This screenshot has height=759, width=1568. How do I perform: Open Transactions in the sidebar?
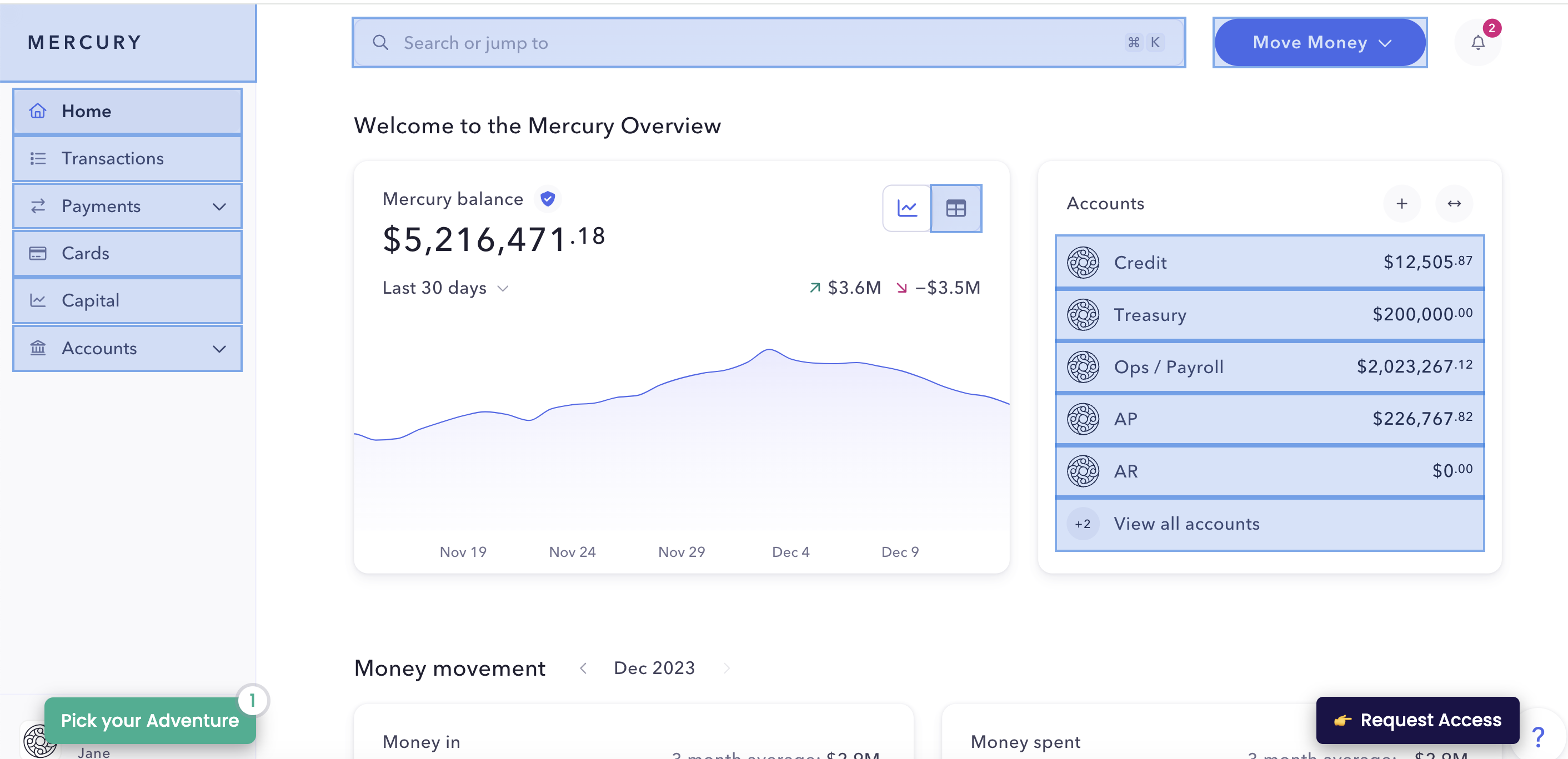pos(127,158)
